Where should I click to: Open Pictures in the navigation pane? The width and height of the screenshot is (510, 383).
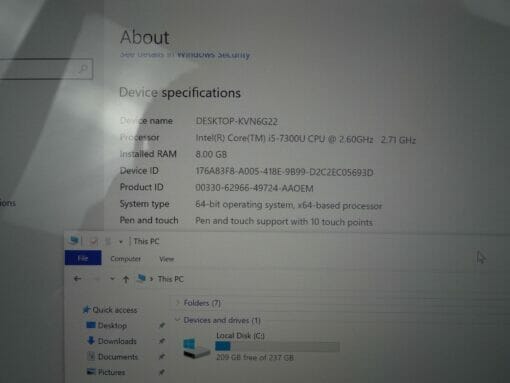pos(111,372)
